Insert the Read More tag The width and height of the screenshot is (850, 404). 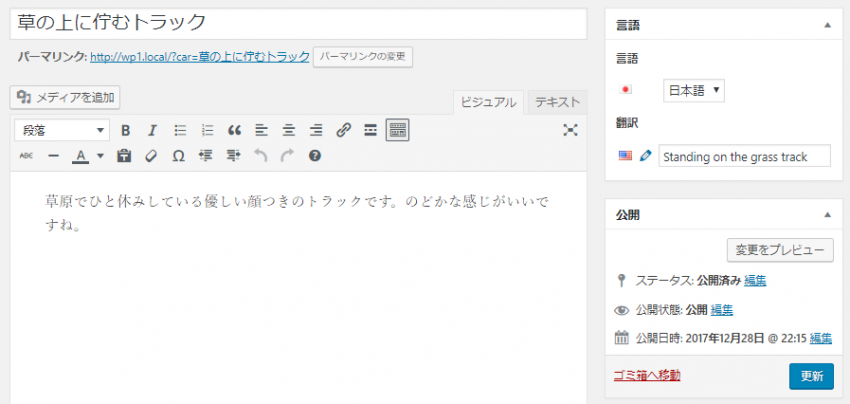[x=370, y=130]
